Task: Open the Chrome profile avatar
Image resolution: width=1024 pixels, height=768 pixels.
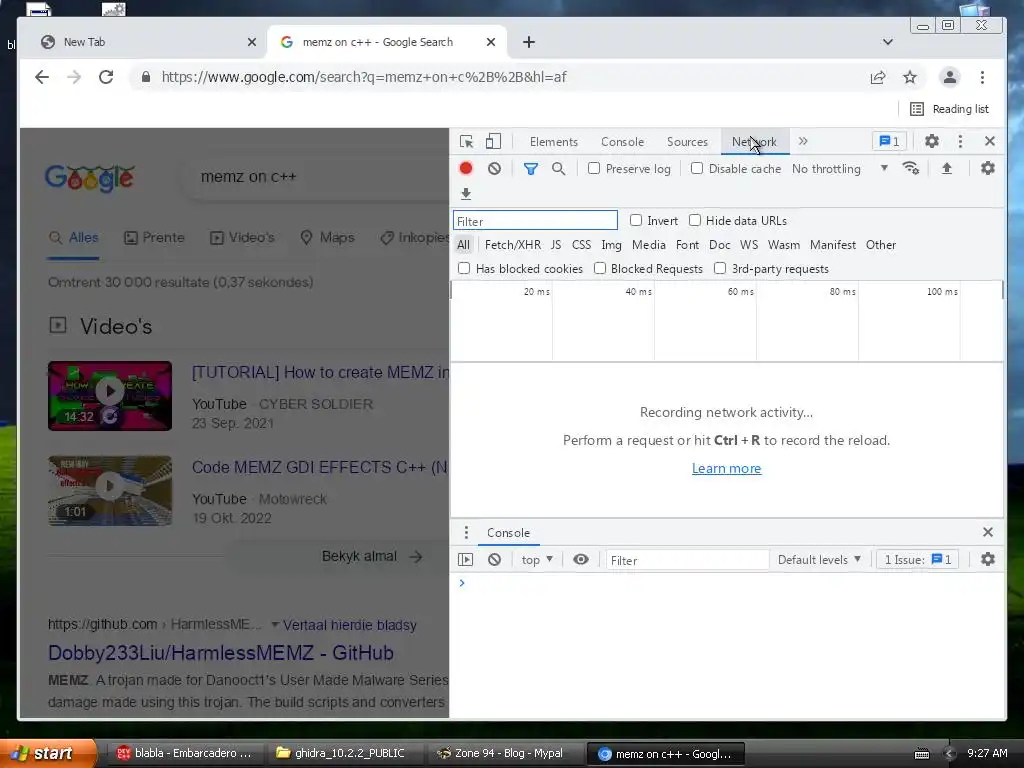Action: [x=950, y=77]
